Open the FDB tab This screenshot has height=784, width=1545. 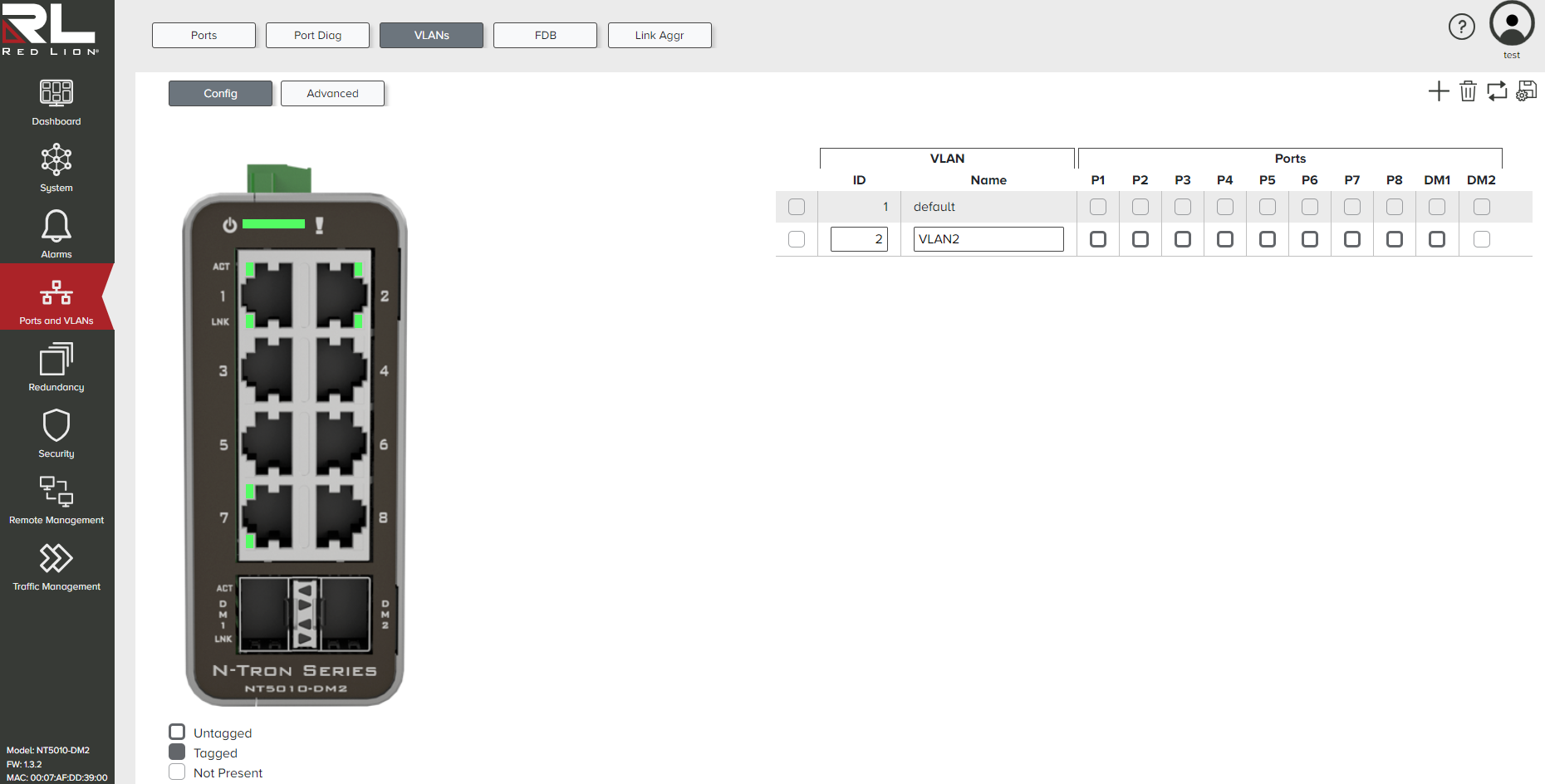[x=545, y=35]
